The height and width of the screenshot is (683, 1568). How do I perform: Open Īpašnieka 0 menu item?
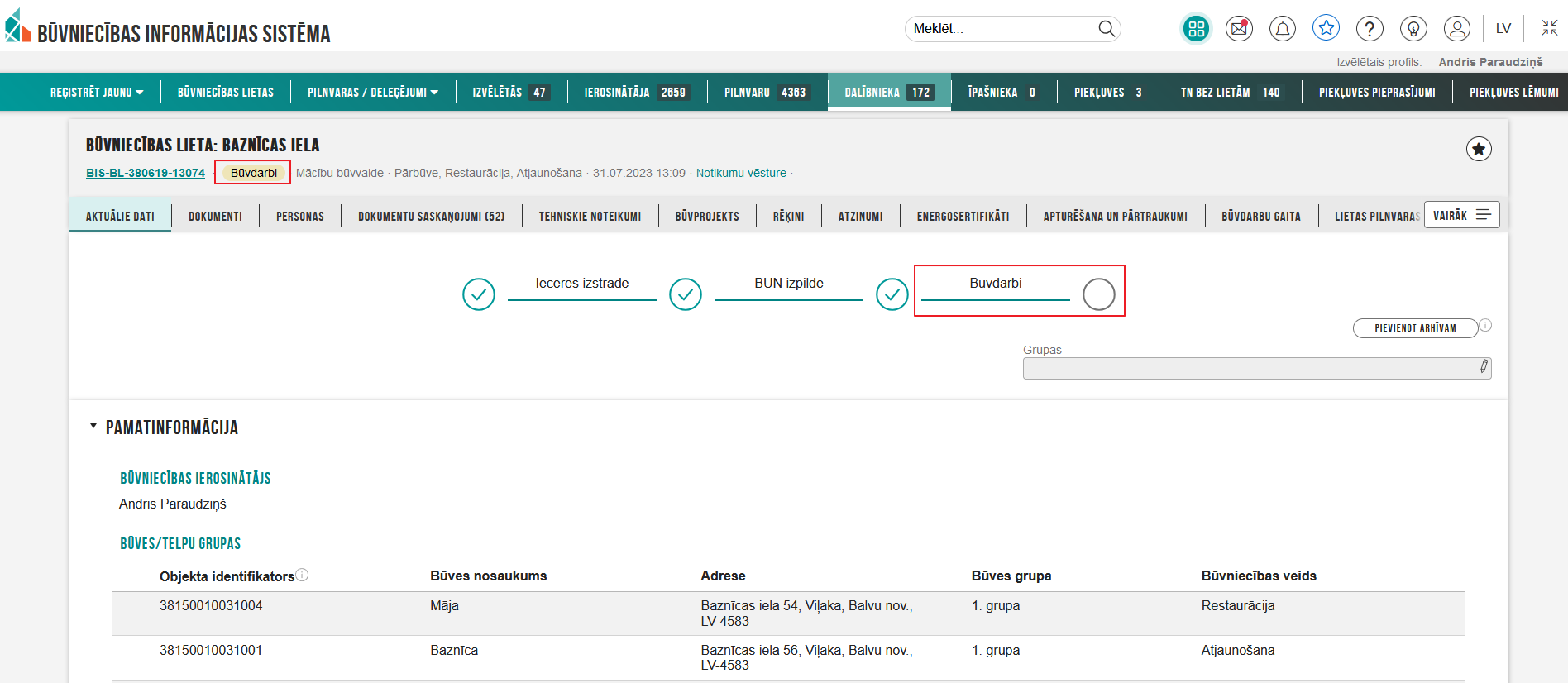1003,93
